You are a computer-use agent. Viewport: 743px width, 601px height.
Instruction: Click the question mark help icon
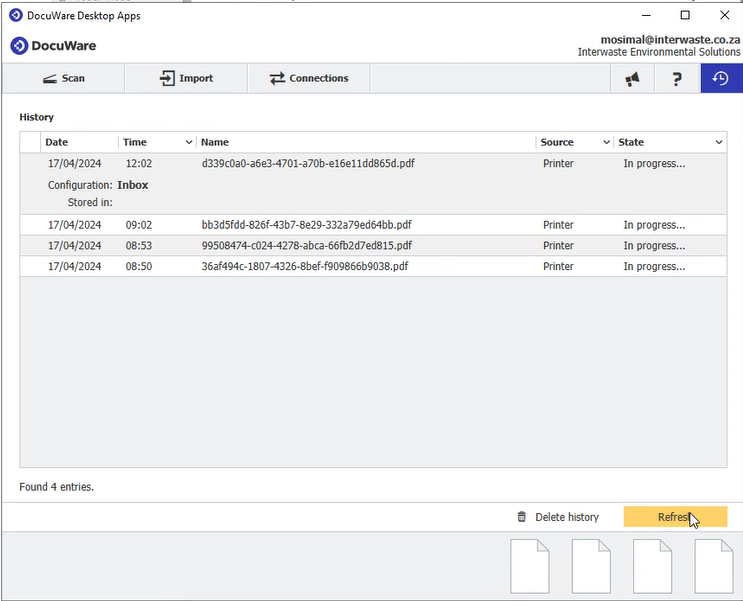click(x=677, y=78)
